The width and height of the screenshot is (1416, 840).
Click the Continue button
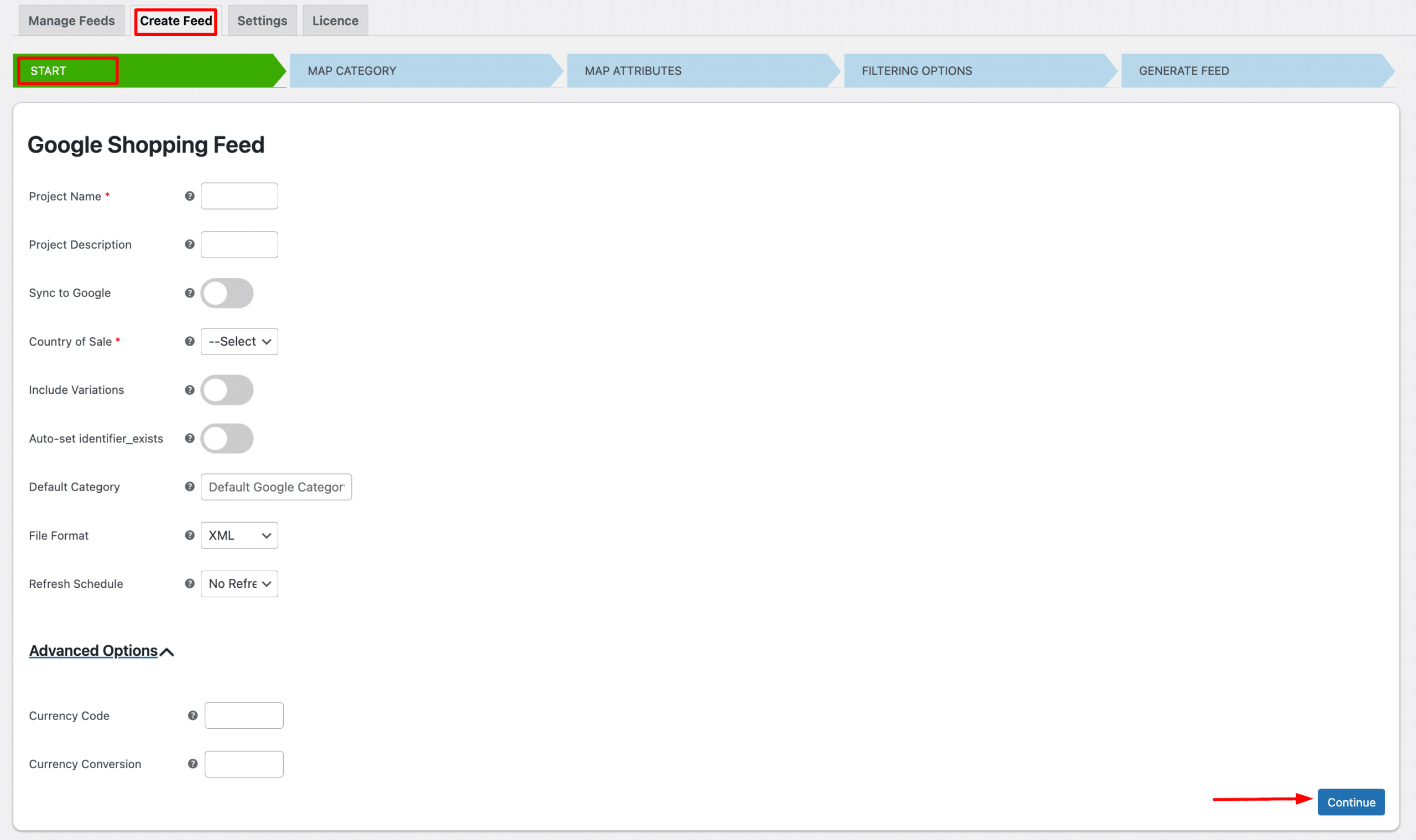(x=1351, y=802)
